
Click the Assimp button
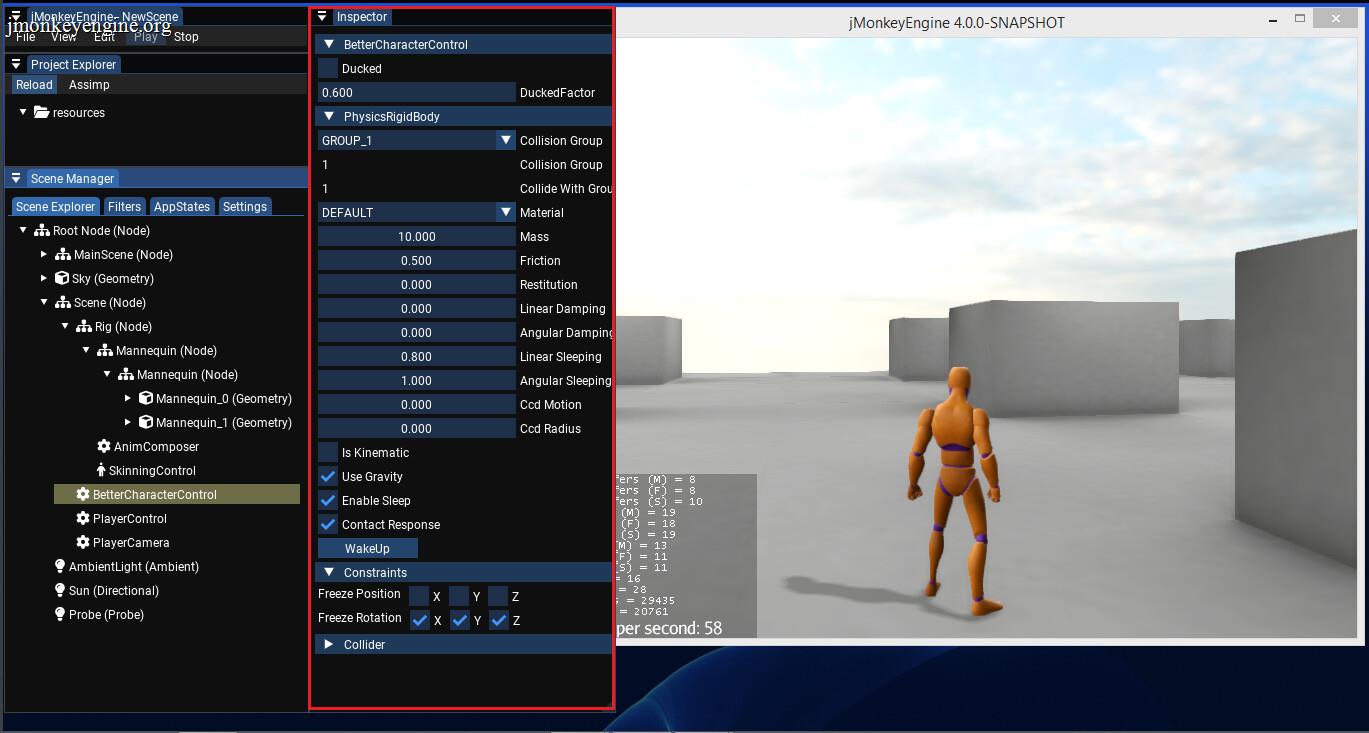click(x=89, y=85)
